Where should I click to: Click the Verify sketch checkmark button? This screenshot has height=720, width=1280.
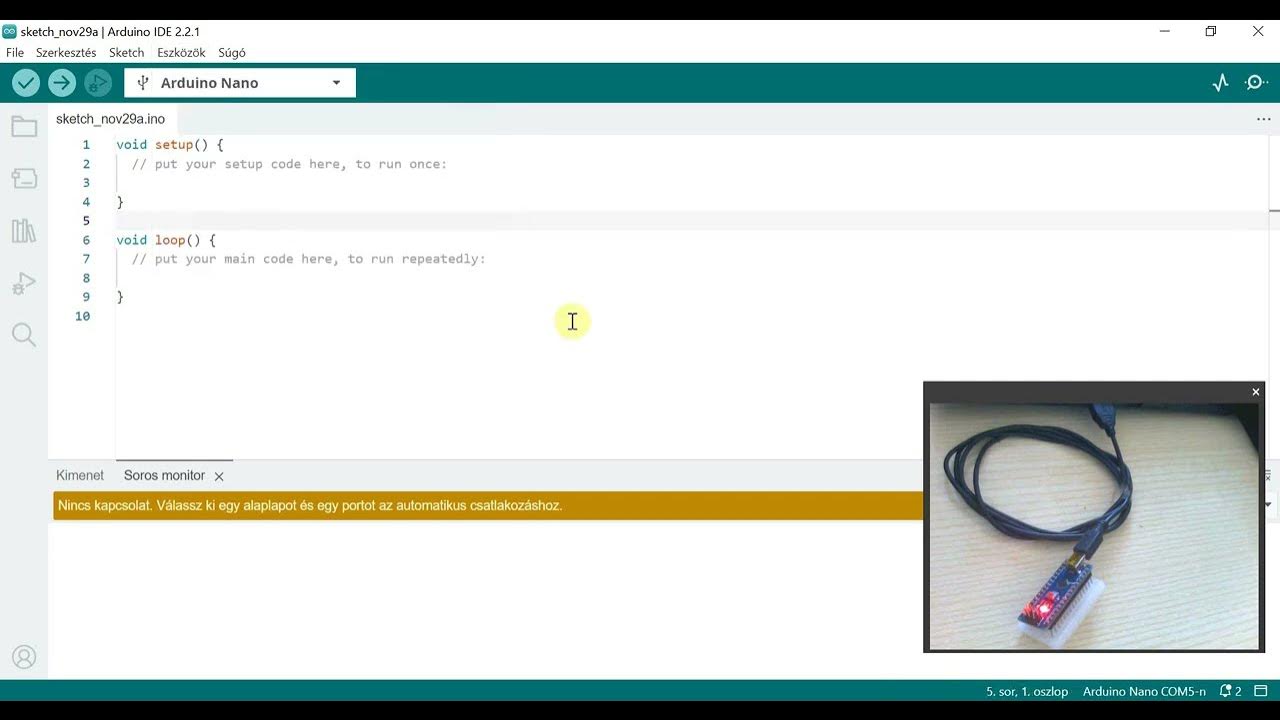pyautogui.click(x=26, y=83)
